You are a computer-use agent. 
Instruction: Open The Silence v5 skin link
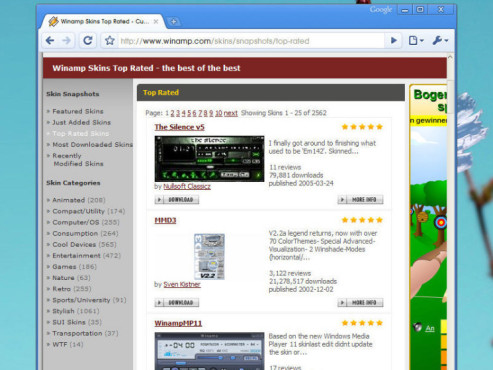(x=179, y=127)
